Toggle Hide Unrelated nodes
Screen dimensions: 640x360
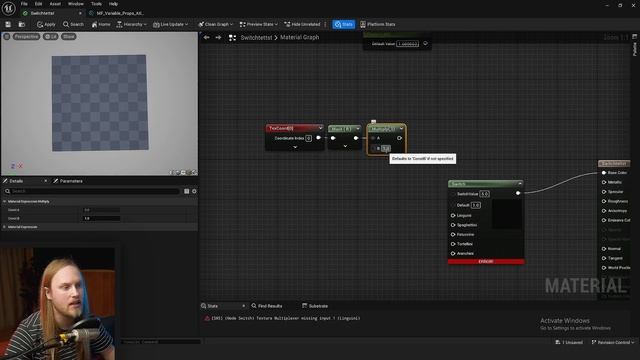pos(302,24)
